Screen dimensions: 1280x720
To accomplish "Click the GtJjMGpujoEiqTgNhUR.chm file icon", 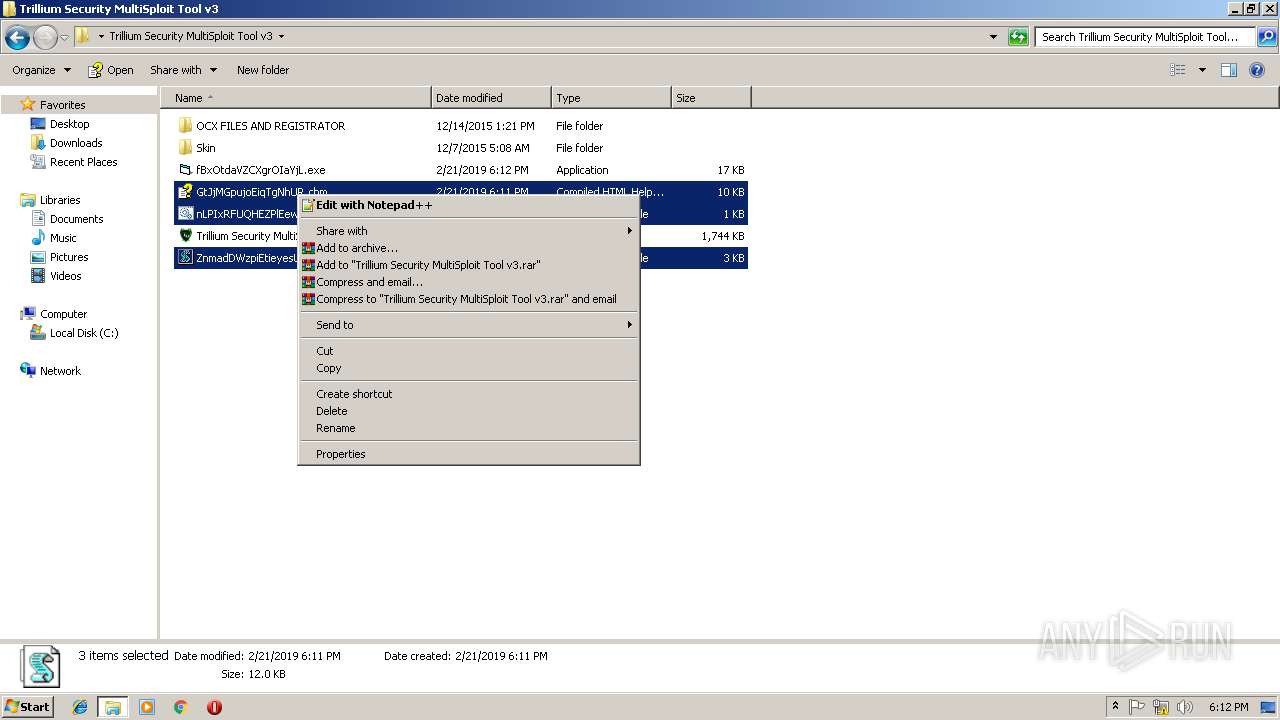I will point(185,192).
